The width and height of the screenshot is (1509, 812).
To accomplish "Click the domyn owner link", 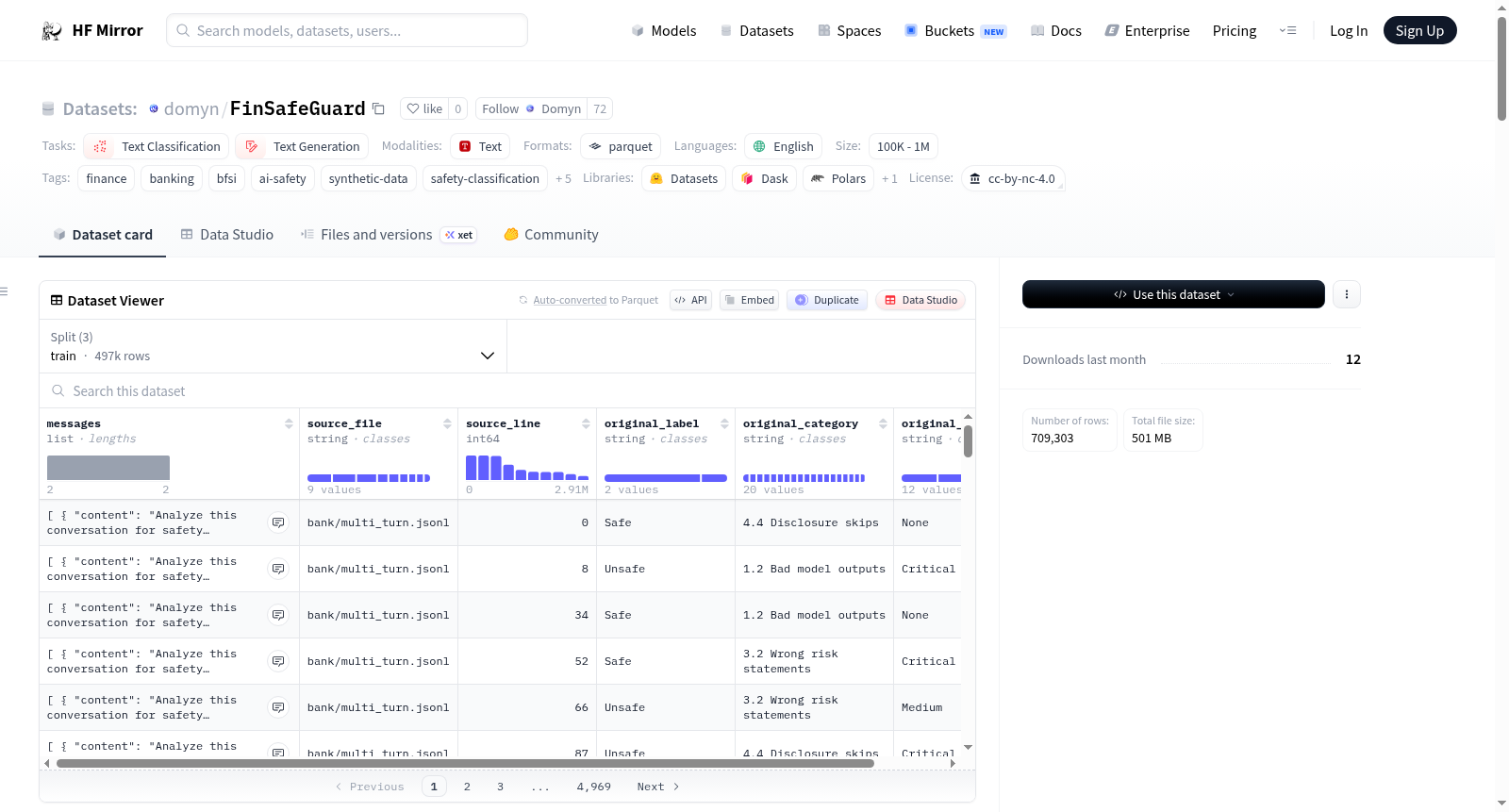I will point(191,108).
